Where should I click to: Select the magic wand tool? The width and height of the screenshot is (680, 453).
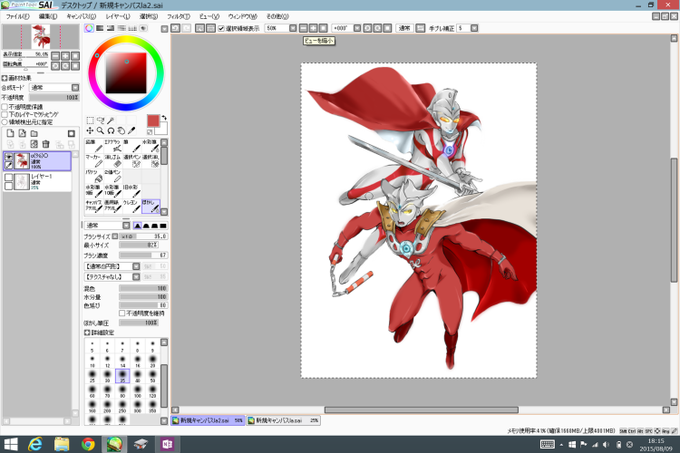pyautogui.click(x=111, y=121)
